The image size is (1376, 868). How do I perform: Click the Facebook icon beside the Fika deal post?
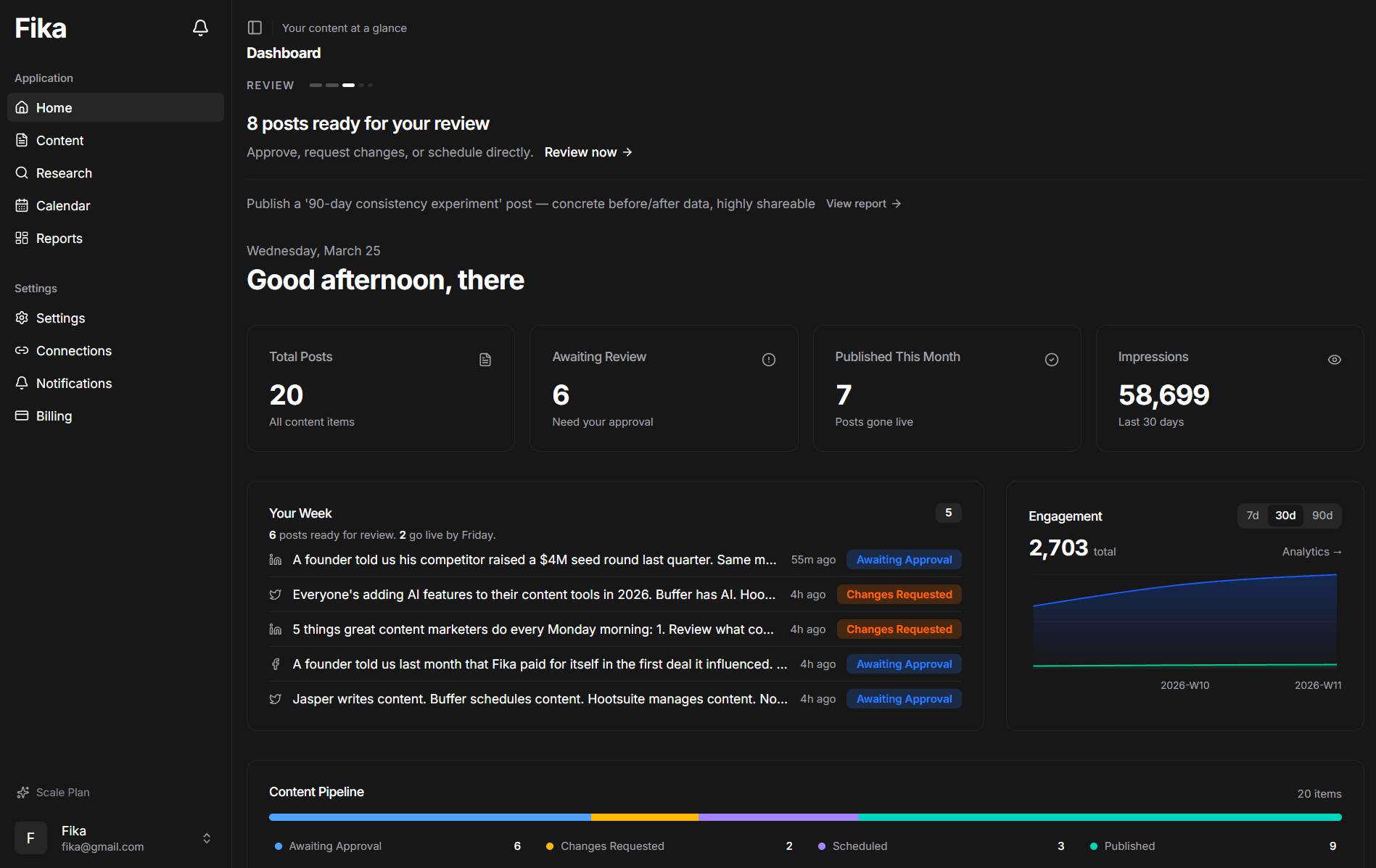[275, 664]
